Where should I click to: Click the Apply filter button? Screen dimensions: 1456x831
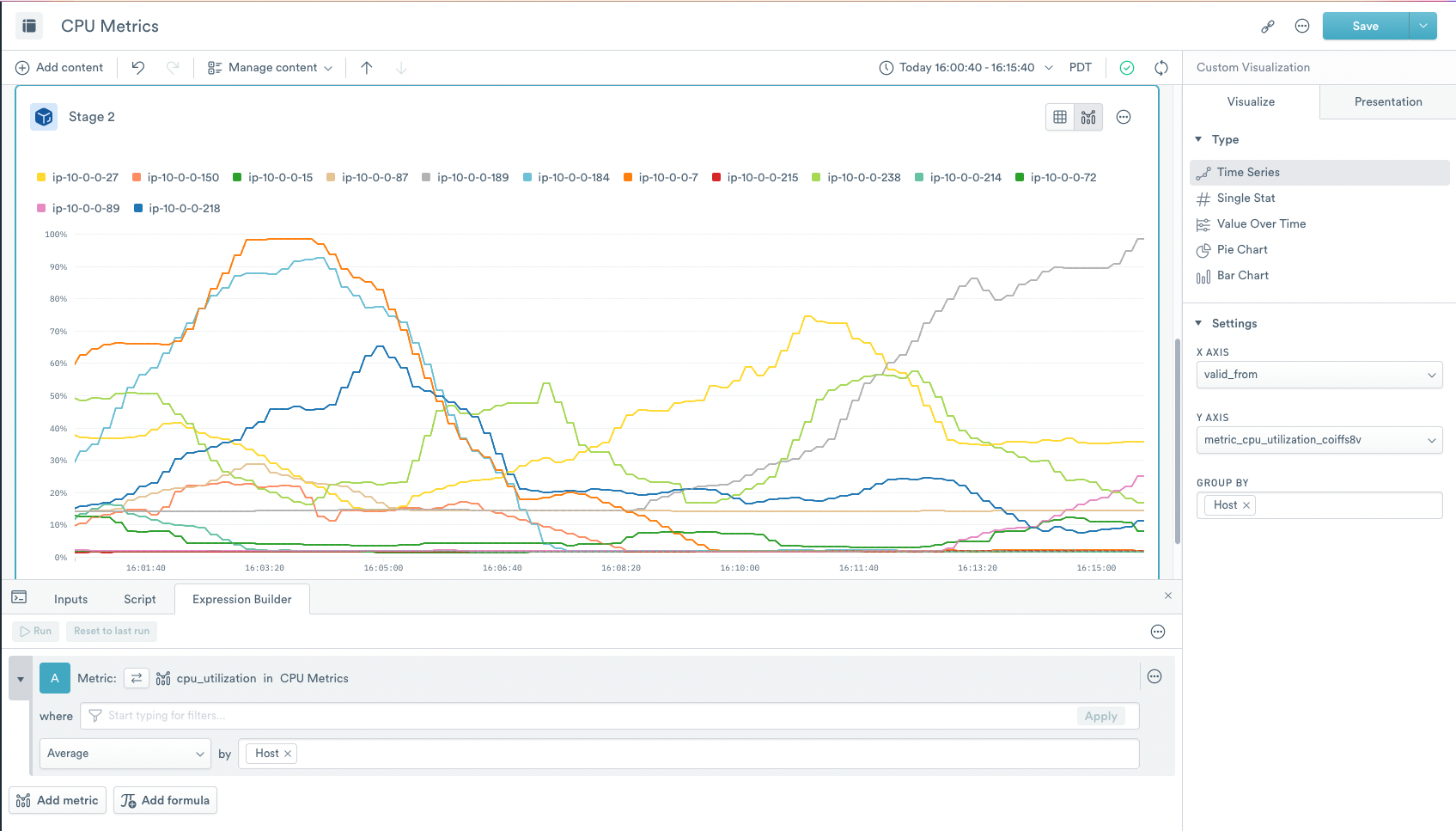coord(1100,716)
